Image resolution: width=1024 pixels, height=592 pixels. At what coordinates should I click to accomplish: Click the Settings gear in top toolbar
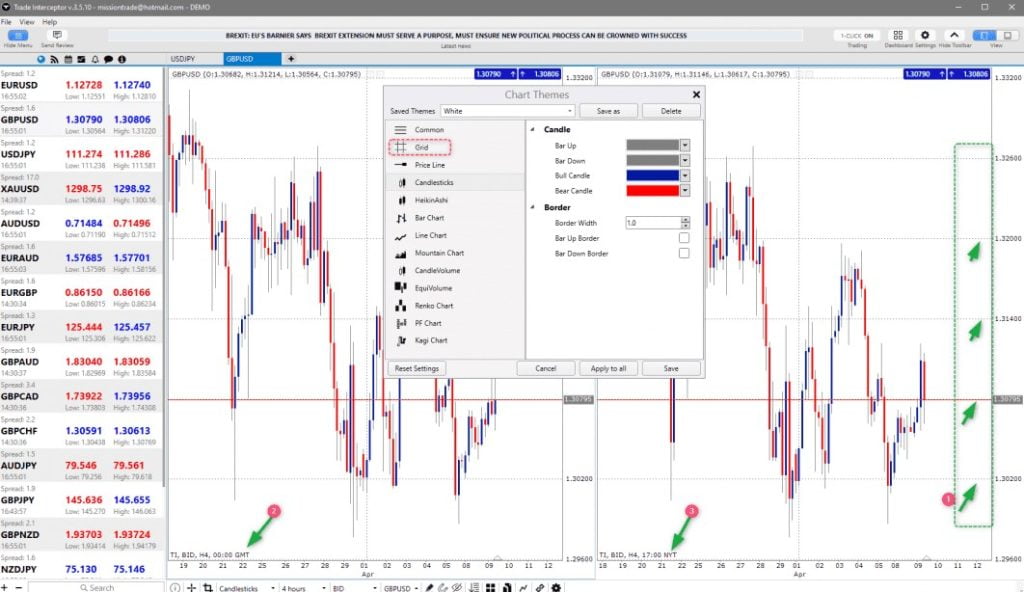tap(924, 35)
